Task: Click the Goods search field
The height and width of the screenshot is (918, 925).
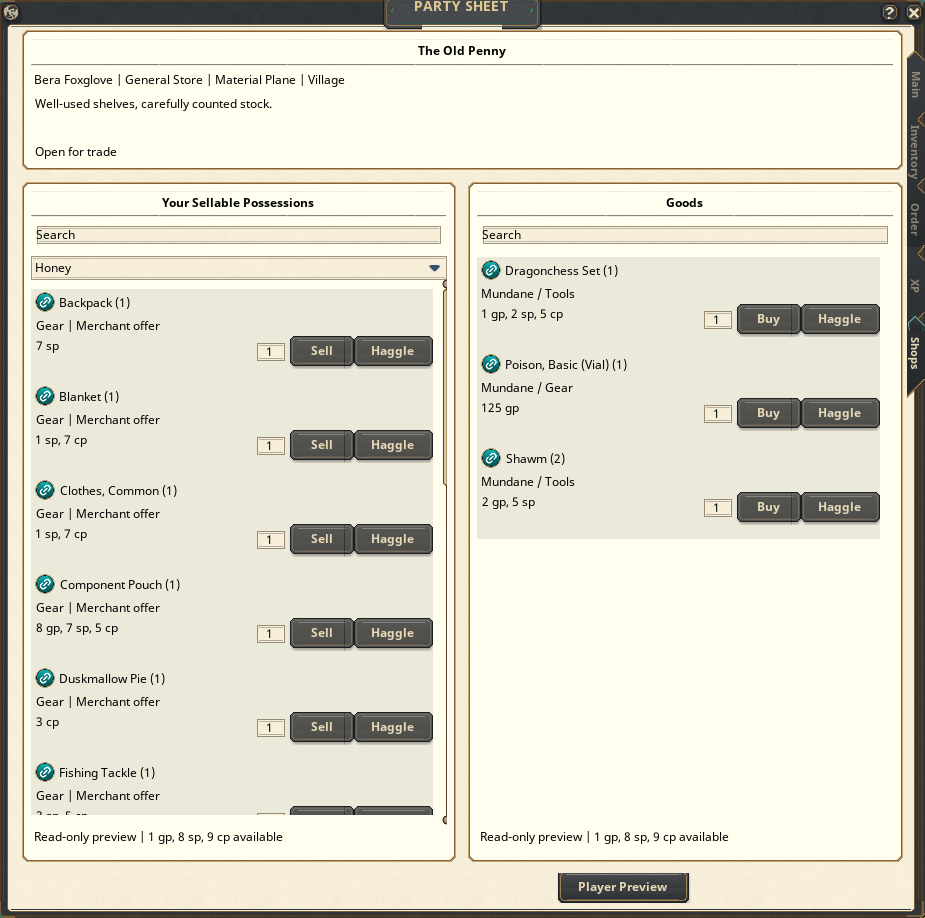Action: [x=685, y=235]
